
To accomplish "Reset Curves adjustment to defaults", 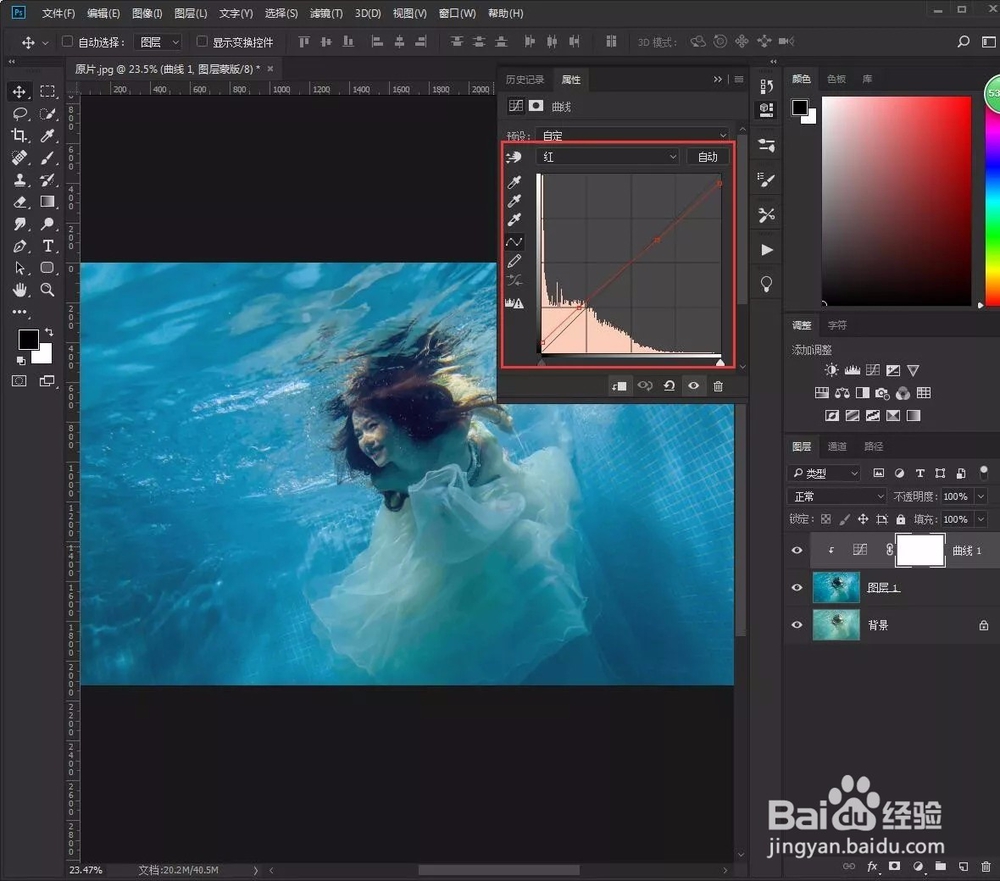I will coord(669,386).
